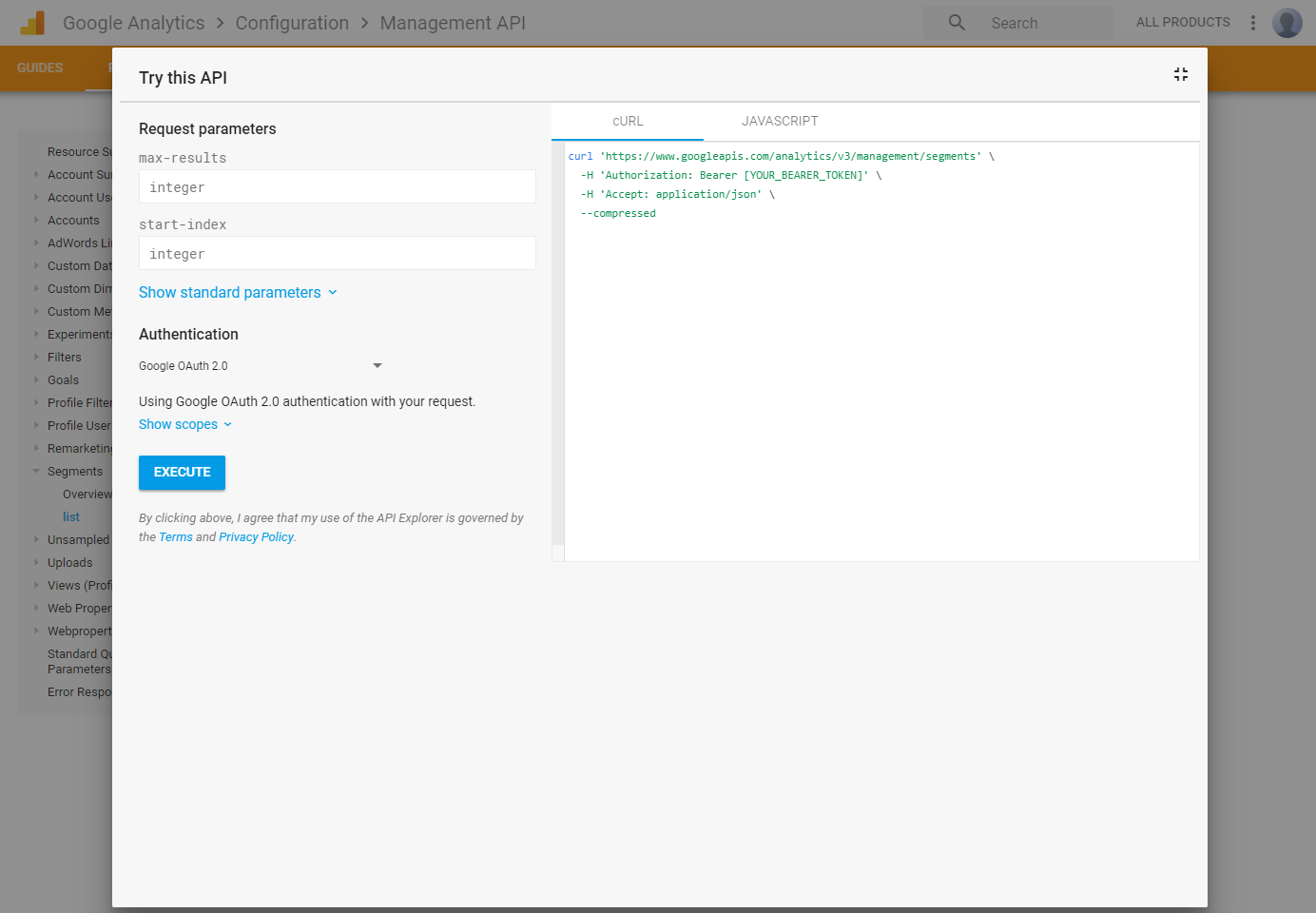Click the start-index integer field
This screenshot has height=913, width=1316.
(x=337, y=253)
